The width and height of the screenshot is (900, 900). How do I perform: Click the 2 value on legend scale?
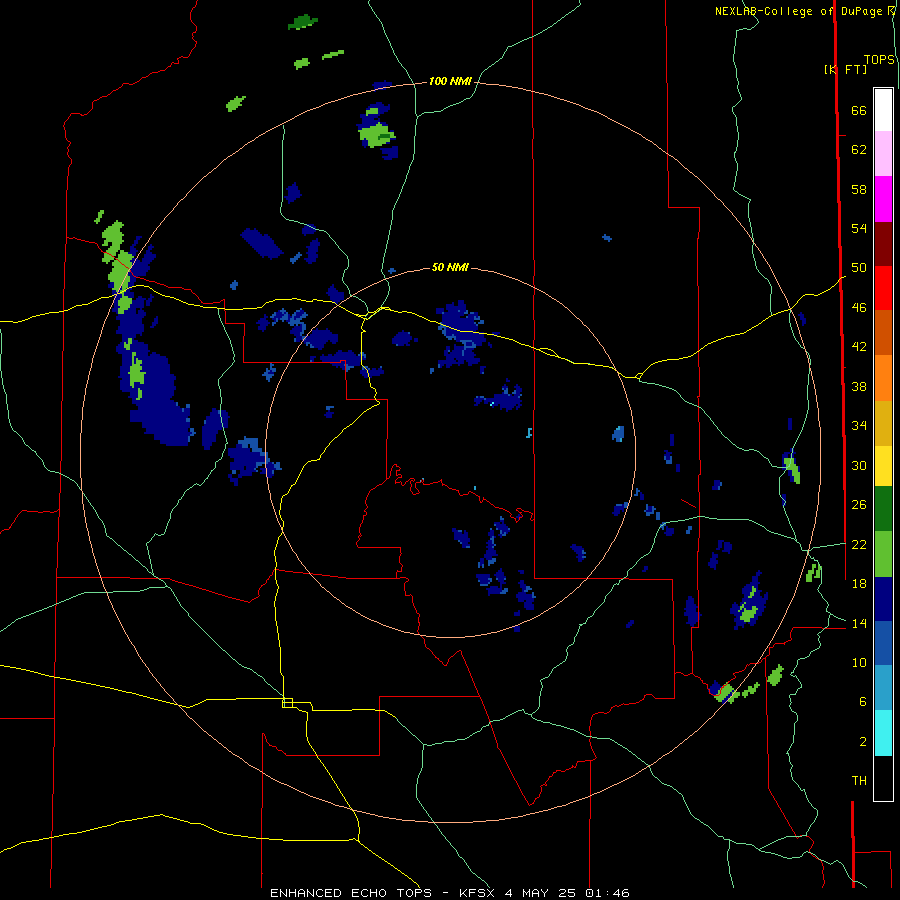863,742
